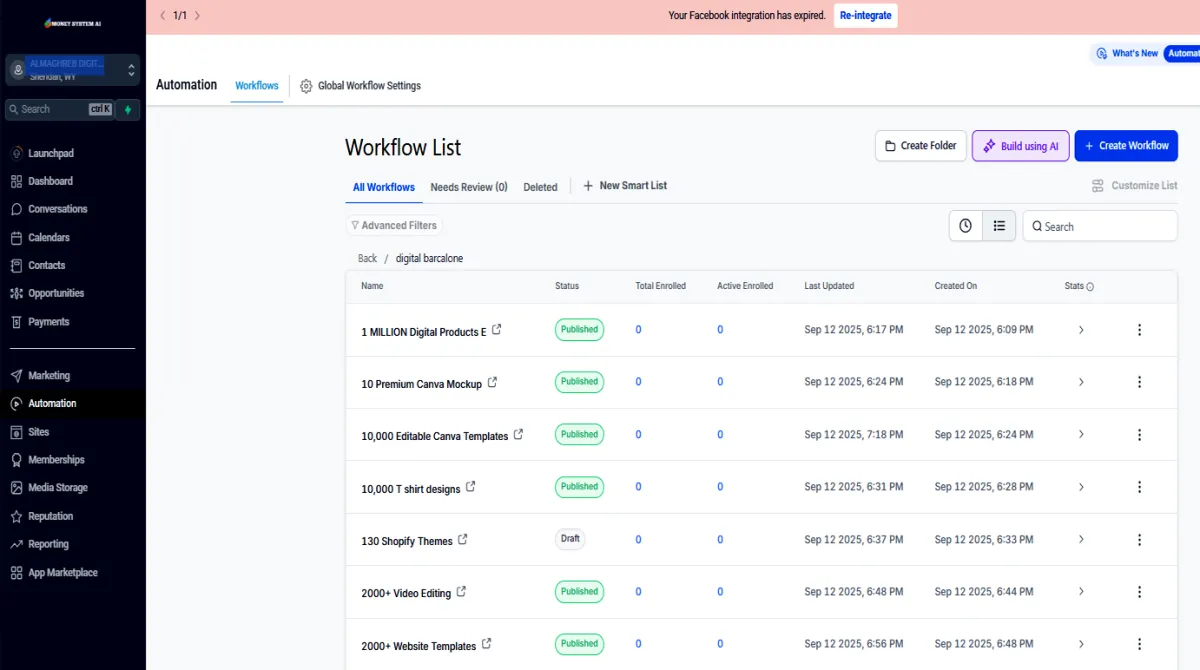Expand stats chevron for 1 MILLION Digital Products
This screenshot has width=1200, height=670.
[1081, 330]
